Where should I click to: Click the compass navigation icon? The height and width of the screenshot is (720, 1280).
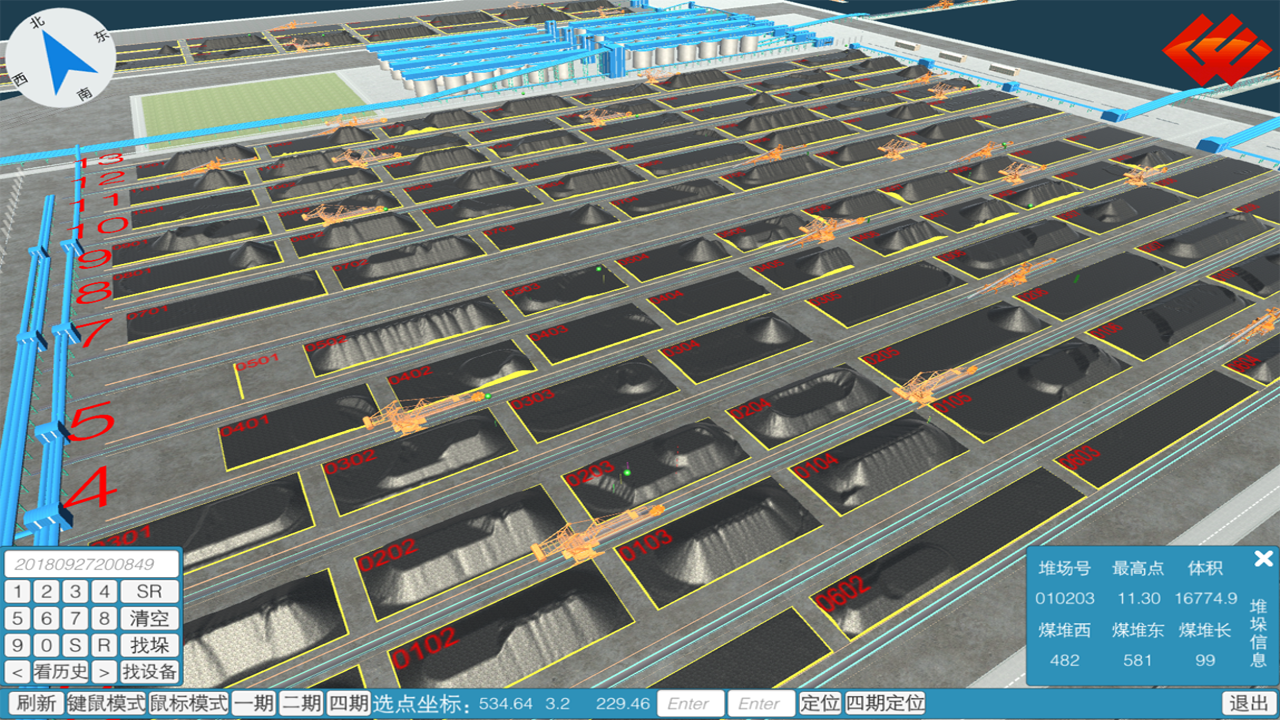tap(60, 57)
